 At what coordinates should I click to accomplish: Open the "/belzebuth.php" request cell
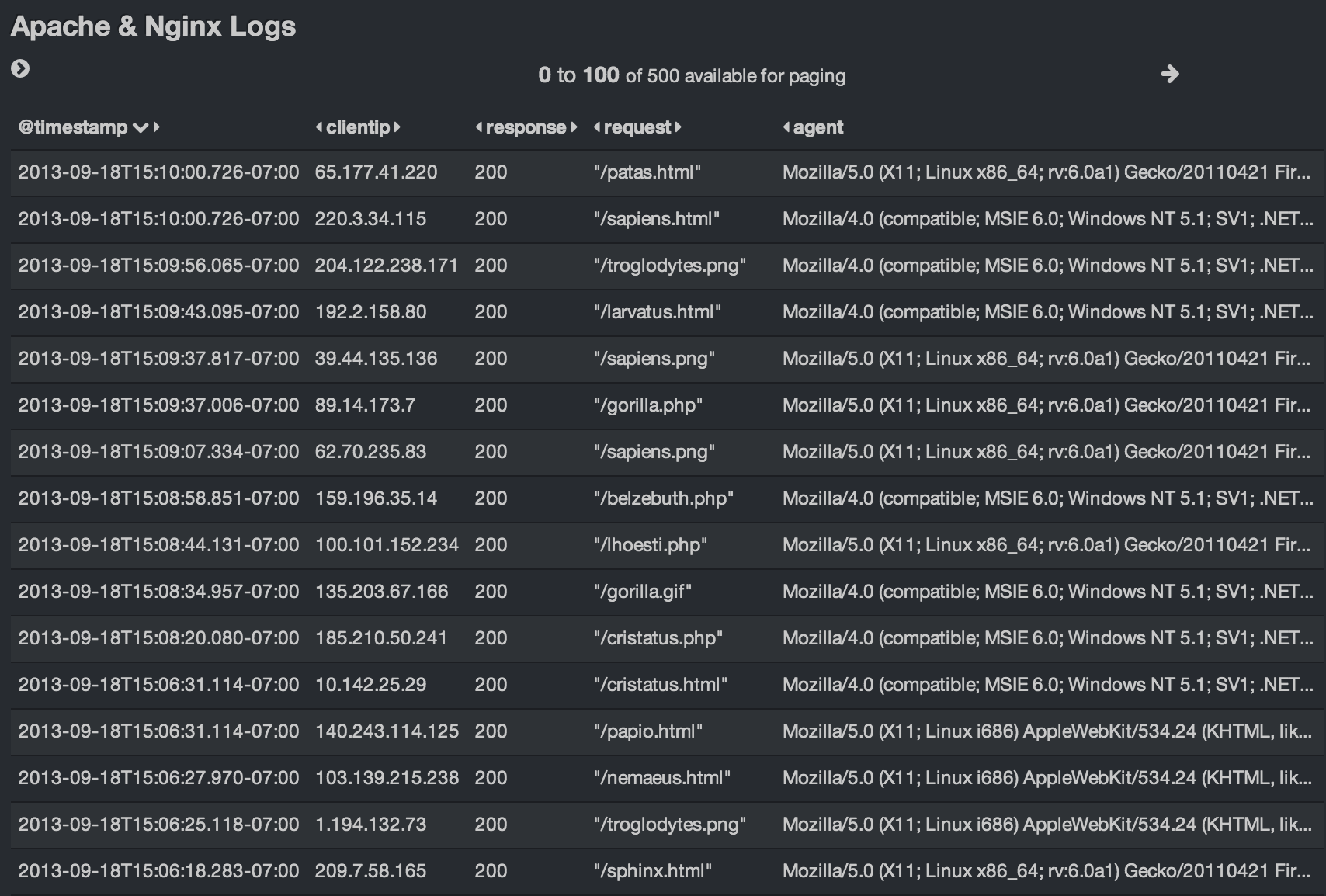(x=664, y=498)
